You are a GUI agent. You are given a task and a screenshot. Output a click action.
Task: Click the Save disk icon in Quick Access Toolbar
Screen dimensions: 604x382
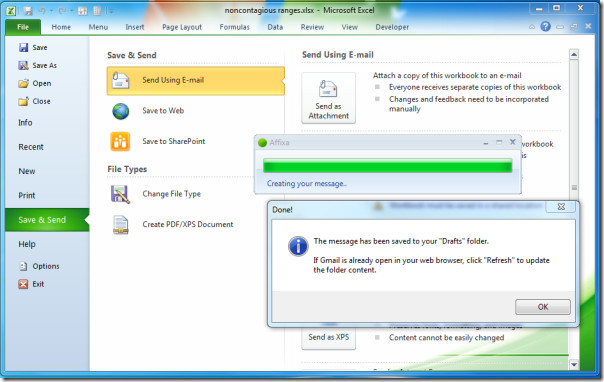tap(28, 11)
